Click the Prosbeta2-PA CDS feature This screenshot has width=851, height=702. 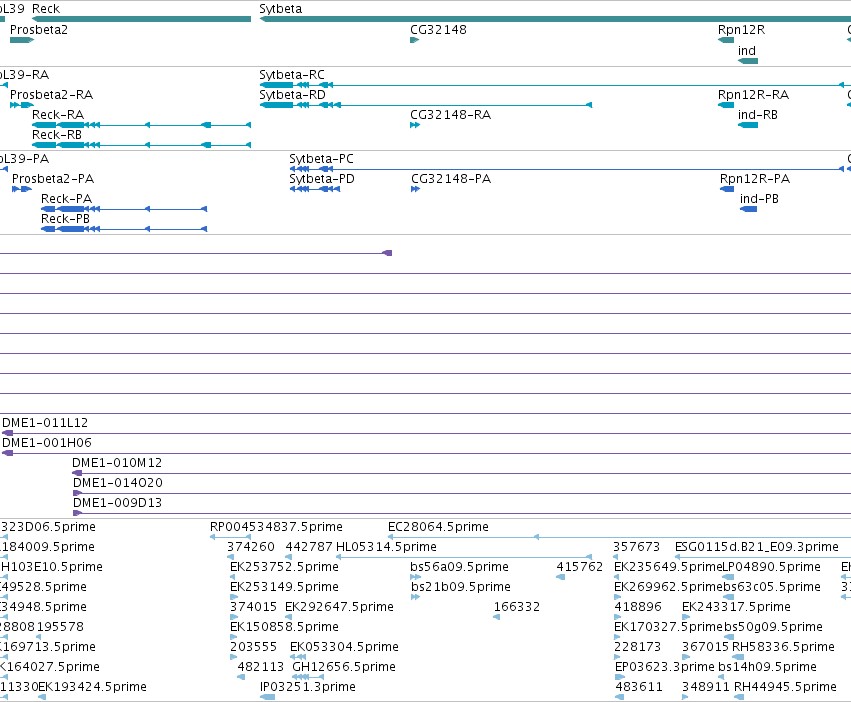pos(22,189)
